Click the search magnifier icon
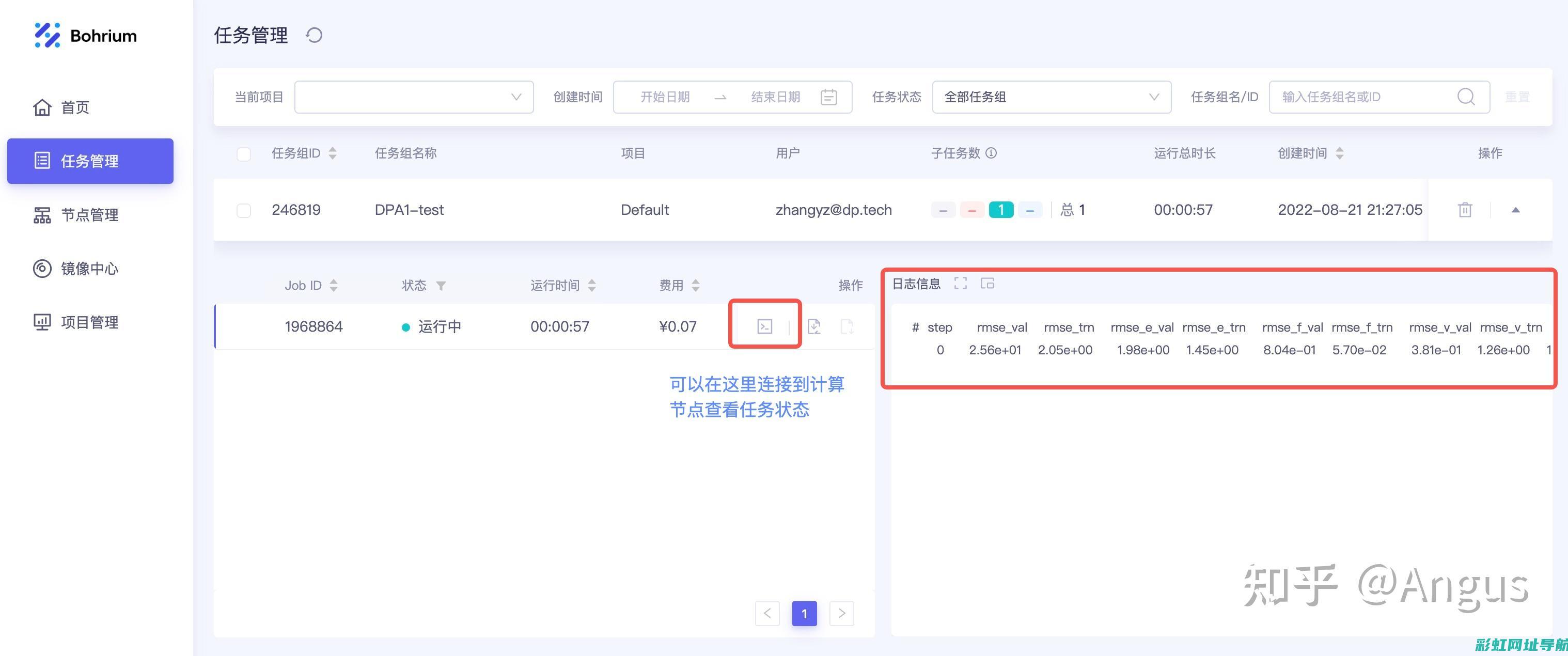Image resolution: width=1568 pixels, height=656 pixels. tap(1466, 97)
